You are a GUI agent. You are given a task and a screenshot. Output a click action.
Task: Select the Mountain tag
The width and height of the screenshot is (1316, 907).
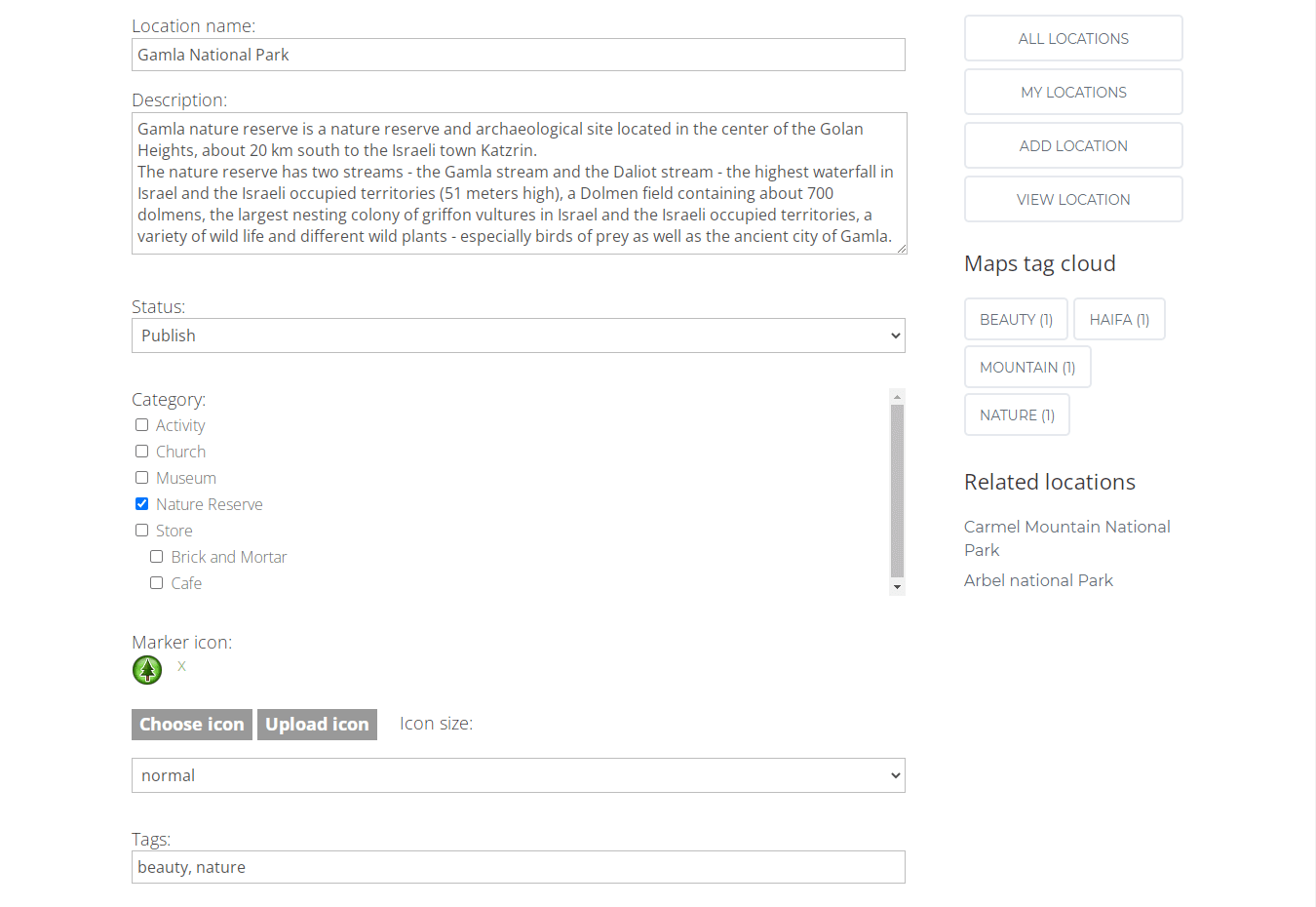(x=1026, y=368)
